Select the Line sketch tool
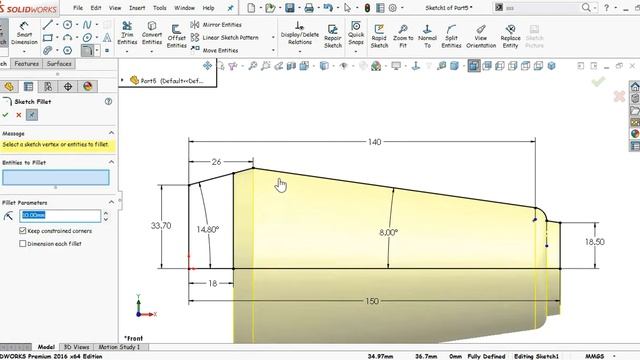 (x=48, y=25)
